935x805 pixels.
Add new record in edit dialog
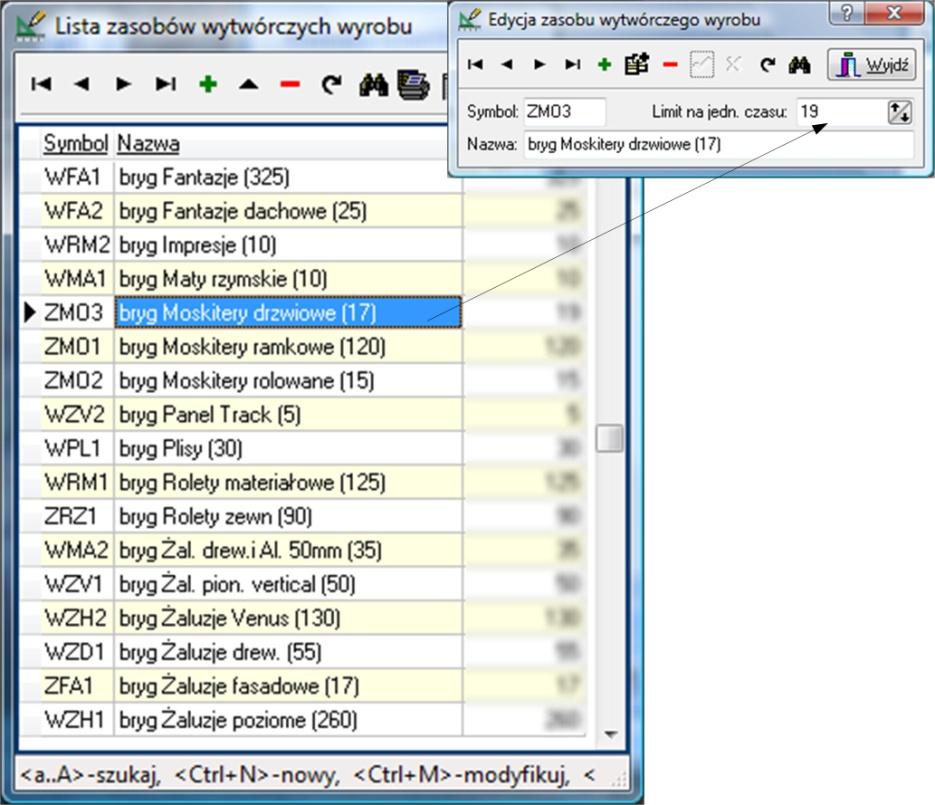coord(605,64)
